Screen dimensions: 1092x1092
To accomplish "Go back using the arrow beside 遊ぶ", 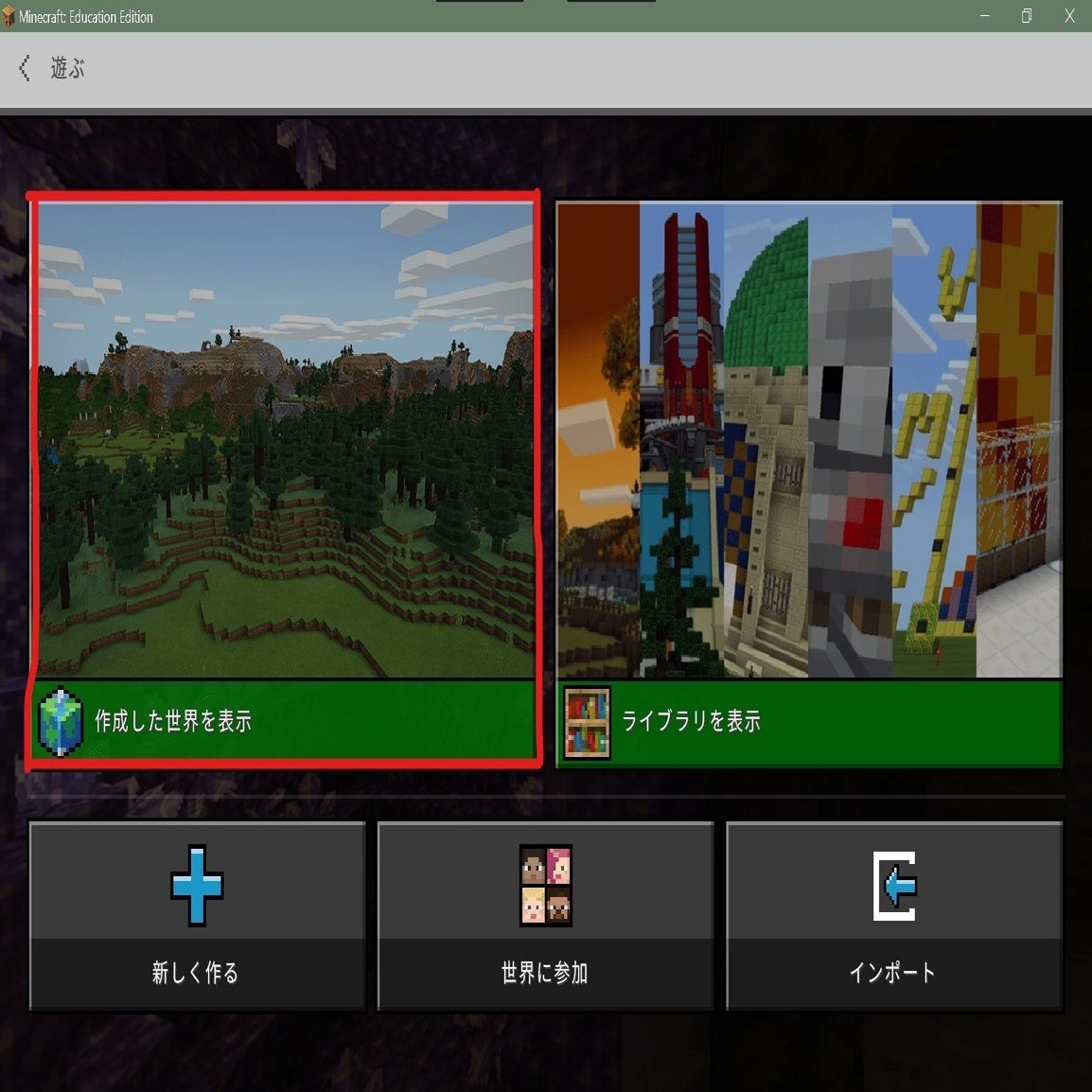I will coord(25,68).
